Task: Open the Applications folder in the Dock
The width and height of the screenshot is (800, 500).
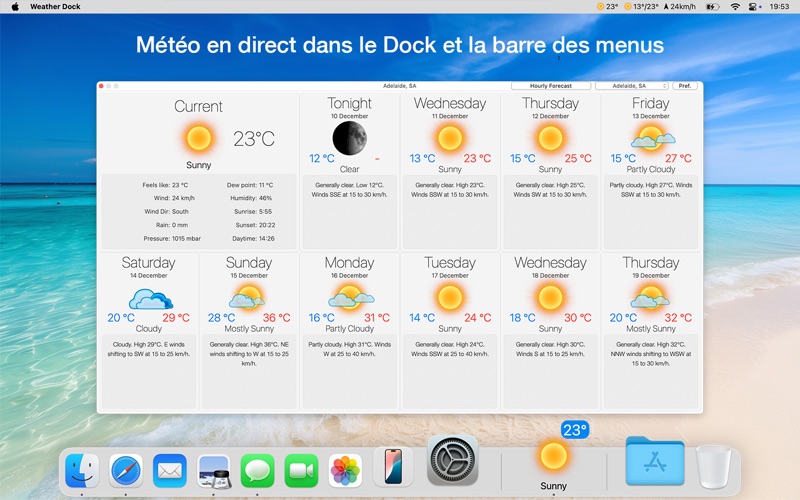Action: point(655,461)
